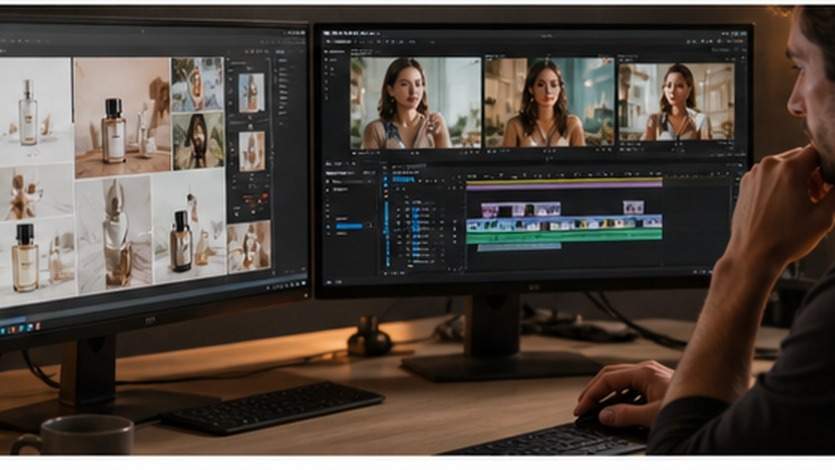
Task: Select the clear spray bottle photo on left monitor
Action: tap(35, 111)
